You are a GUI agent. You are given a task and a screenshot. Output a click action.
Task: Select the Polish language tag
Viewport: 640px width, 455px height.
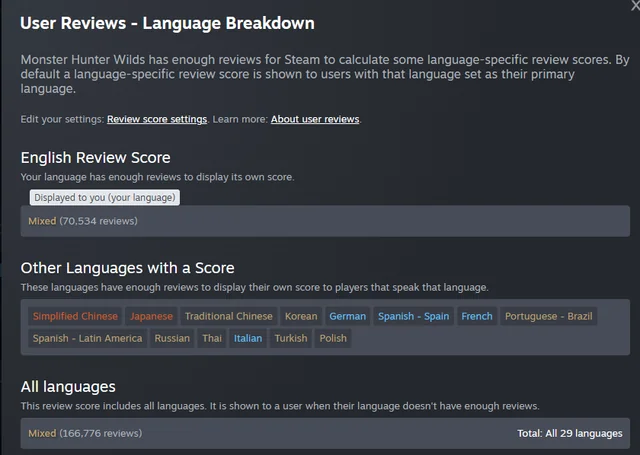pyautogui.click(x=333, y=338)
